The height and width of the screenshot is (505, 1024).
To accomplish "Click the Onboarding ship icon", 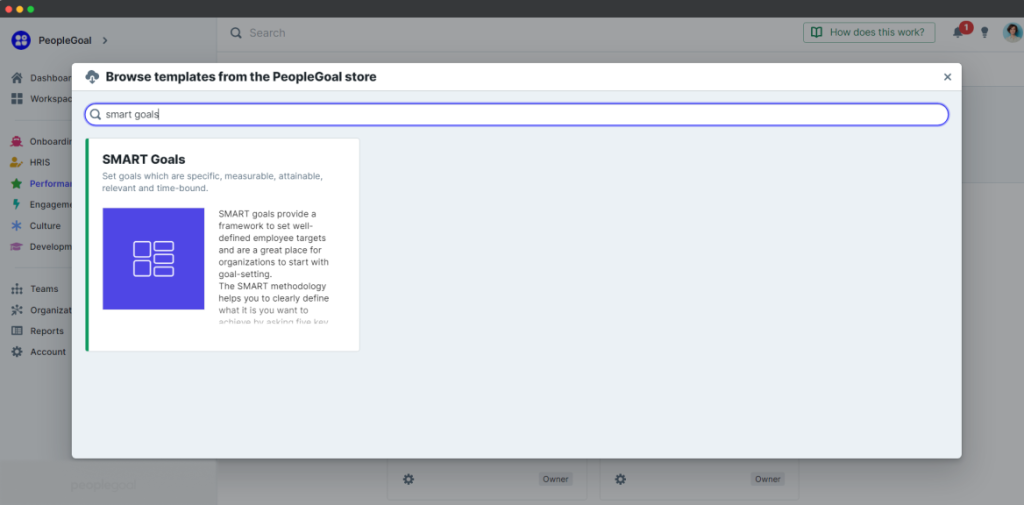I will (x=17, y=141).
